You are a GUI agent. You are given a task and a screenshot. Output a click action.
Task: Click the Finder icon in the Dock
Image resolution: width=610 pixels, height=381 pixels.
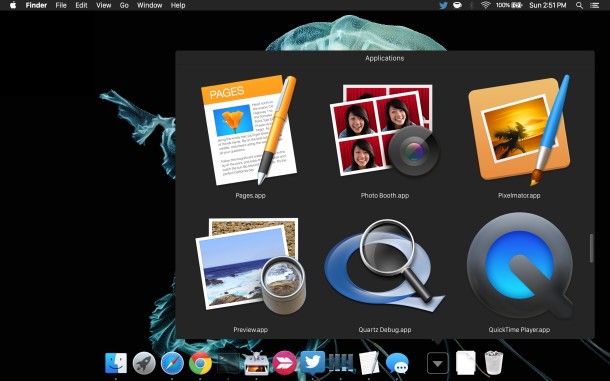pos(116,363)
